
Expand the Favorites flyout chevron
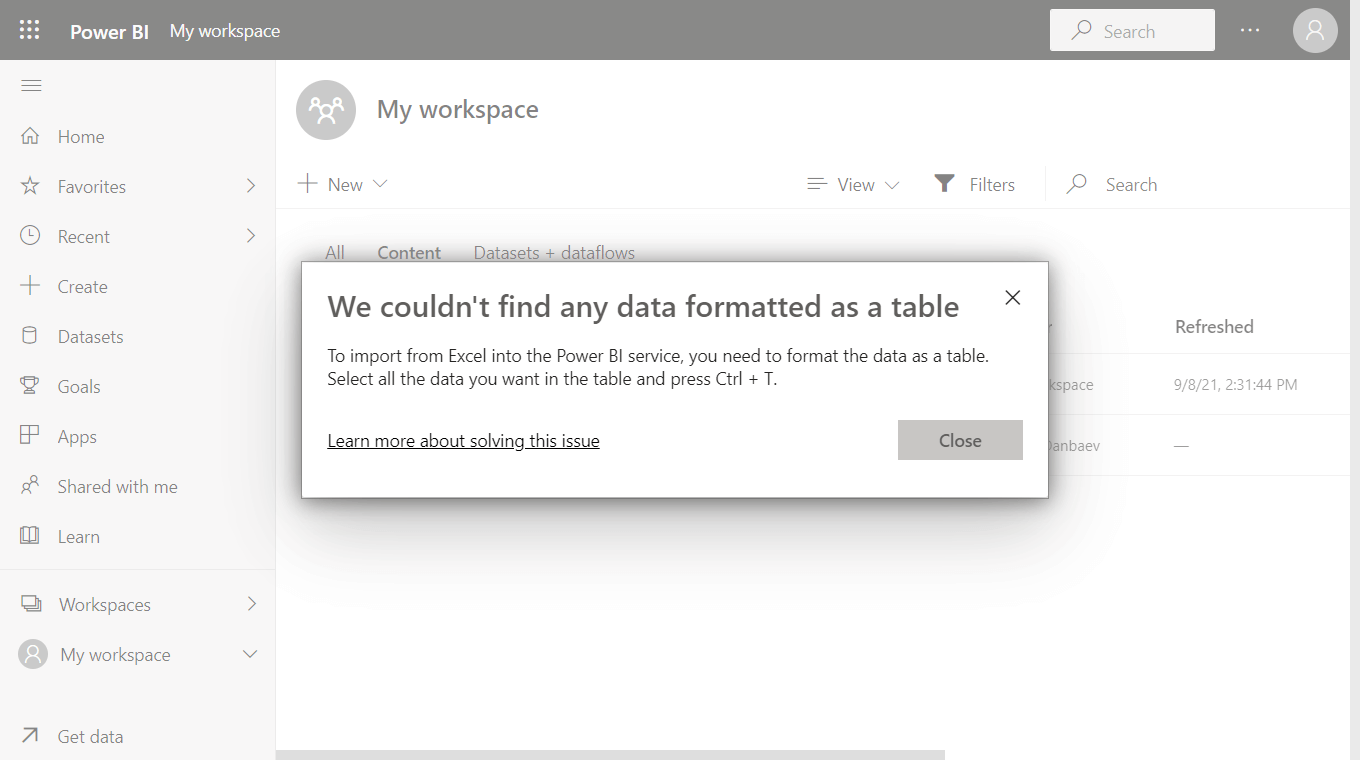click(251, 186)
